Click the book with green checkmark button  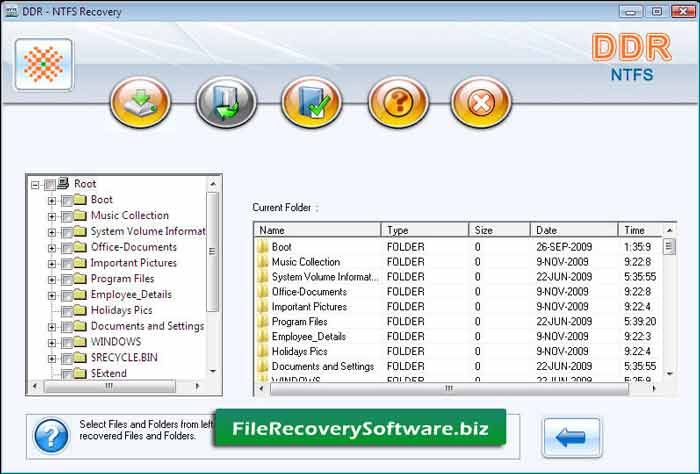tap(312, 102)
